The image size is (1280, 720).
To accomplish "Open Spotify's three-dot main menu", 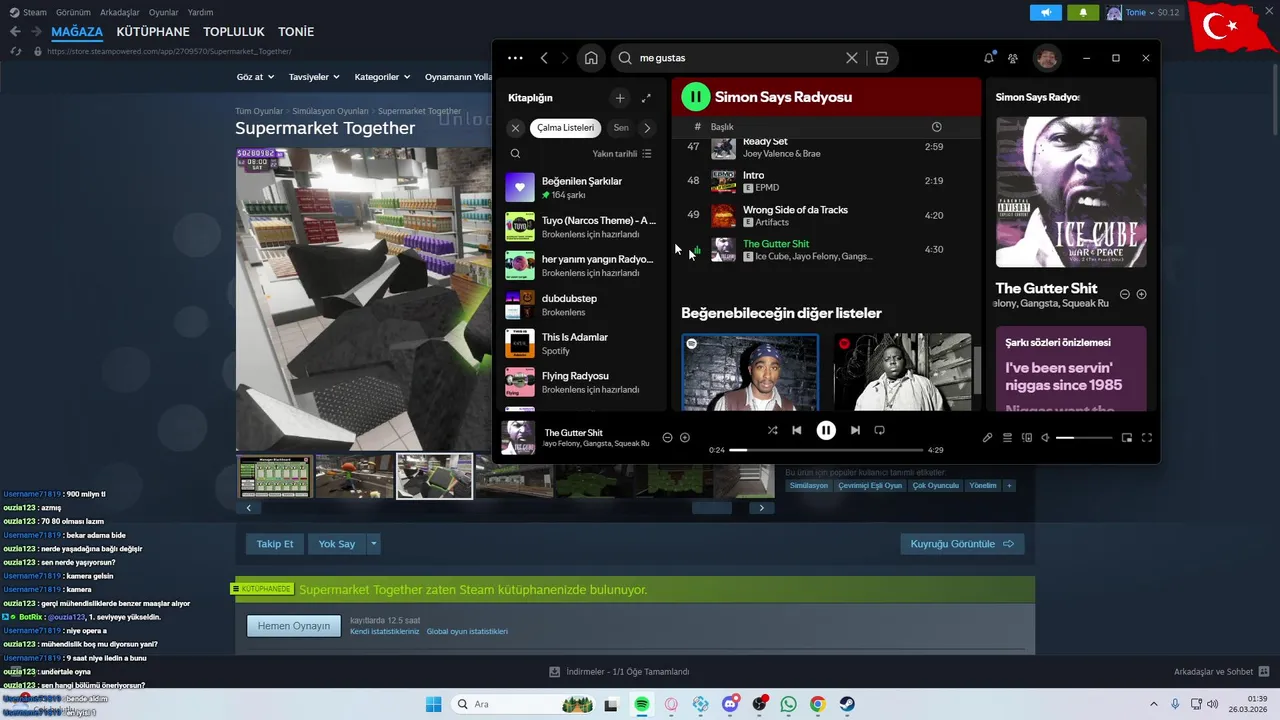I will pyautogui.click(x=515, y=58).
